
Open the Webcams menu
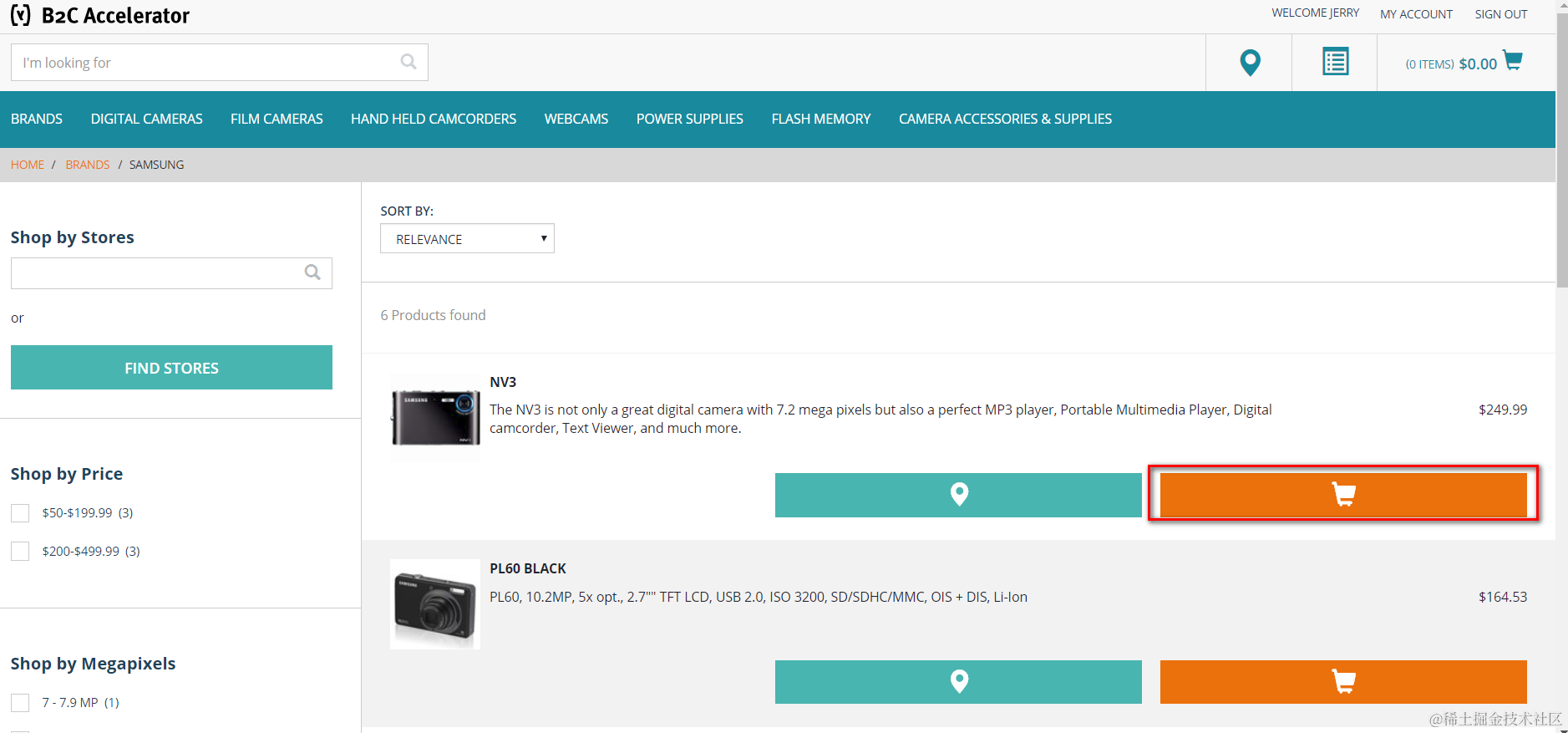(x=576, y=119)
